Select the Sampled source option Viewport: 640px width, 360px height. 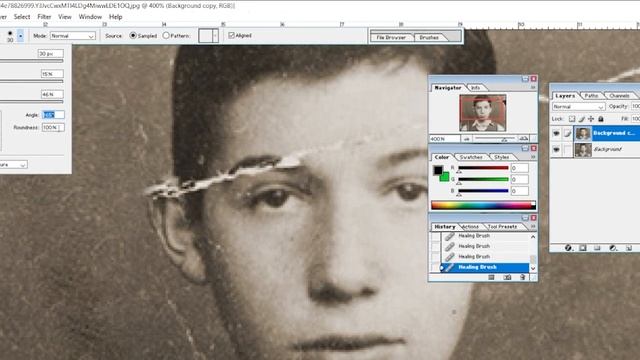pyautogui.click(x=133, y=36)
